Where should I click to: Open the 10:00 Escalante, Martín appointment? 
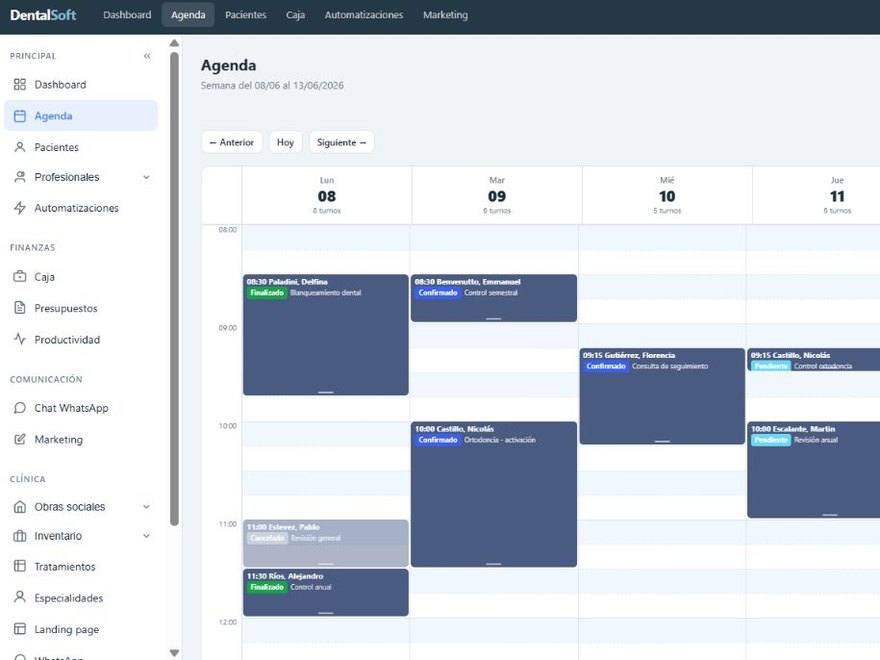coord(814,470)
